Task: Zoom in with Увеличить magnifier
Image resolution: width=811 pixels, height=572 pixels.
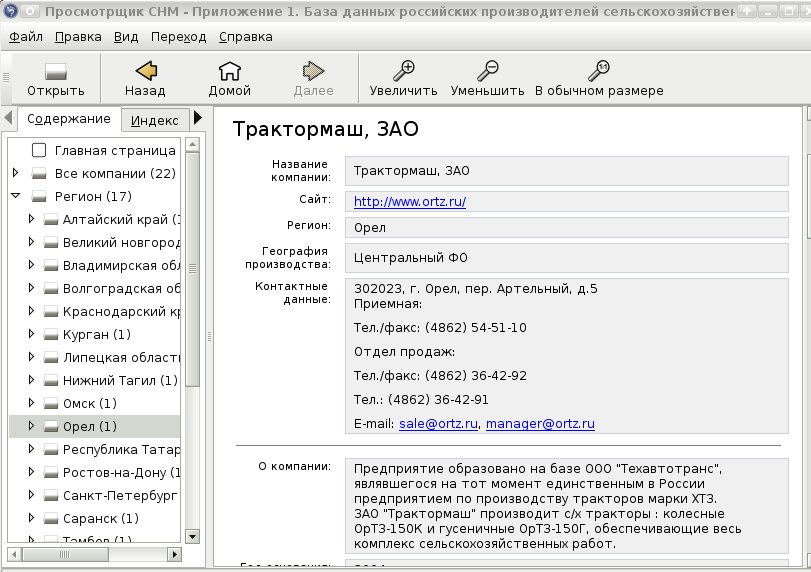Action: pyautogui.click(x=403, y=71)
